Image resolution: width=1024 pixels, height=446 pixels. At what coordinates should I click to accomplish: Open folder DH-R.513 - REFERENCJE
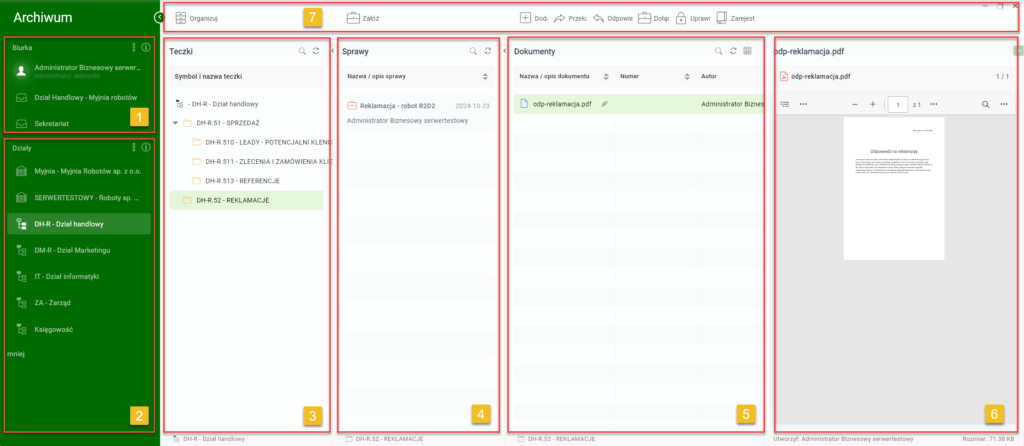pos(236,180)
